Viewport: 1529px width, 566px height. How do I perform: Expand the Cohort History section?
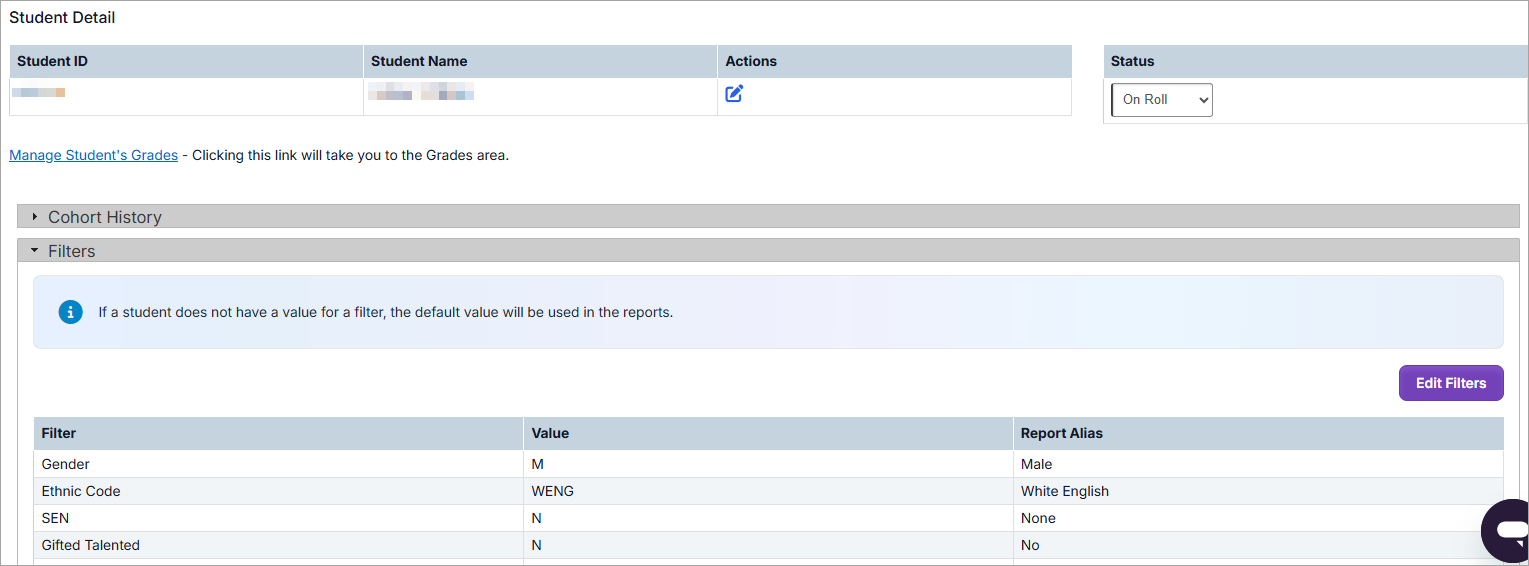pos(105,217)
